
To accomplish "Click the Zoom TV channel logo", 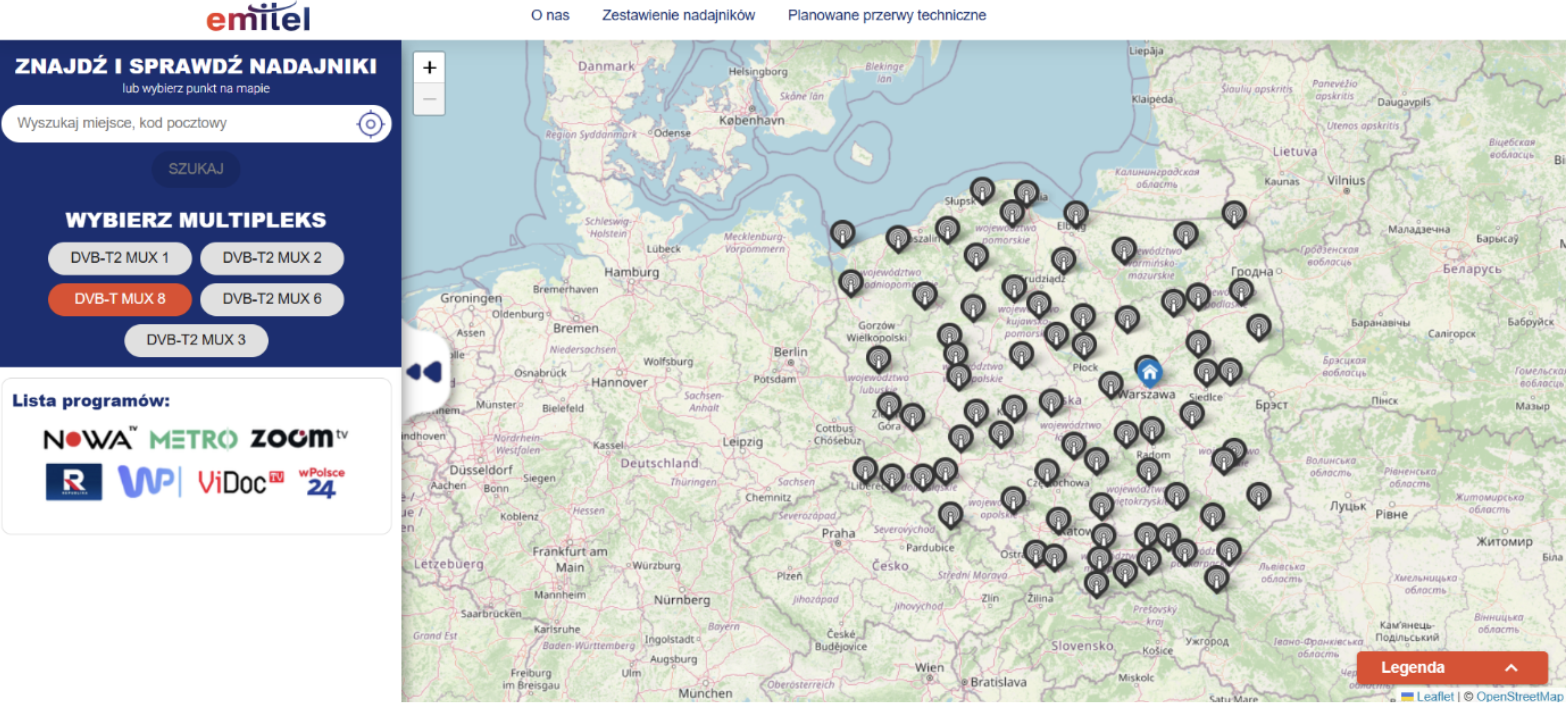I will pos(299,438).
